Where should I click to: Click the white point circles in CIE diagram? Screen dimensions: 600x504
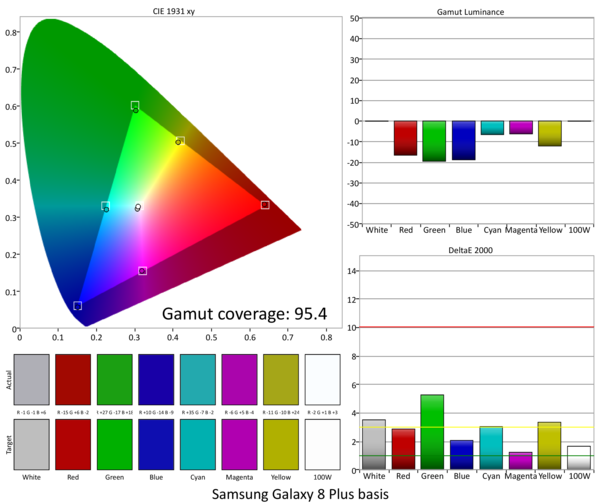(x=138, y=208)
